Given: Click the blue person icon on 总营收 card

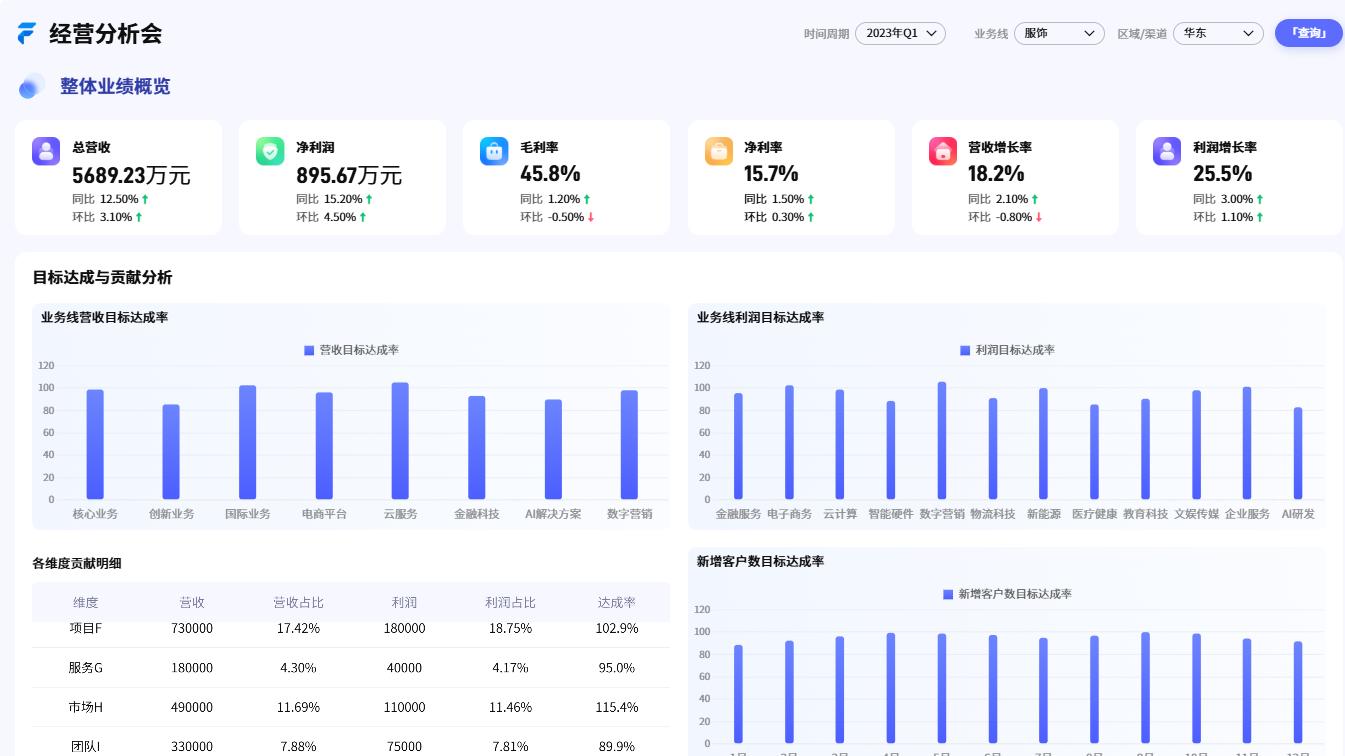Looking at the screenshot, I should pos(46,151).
